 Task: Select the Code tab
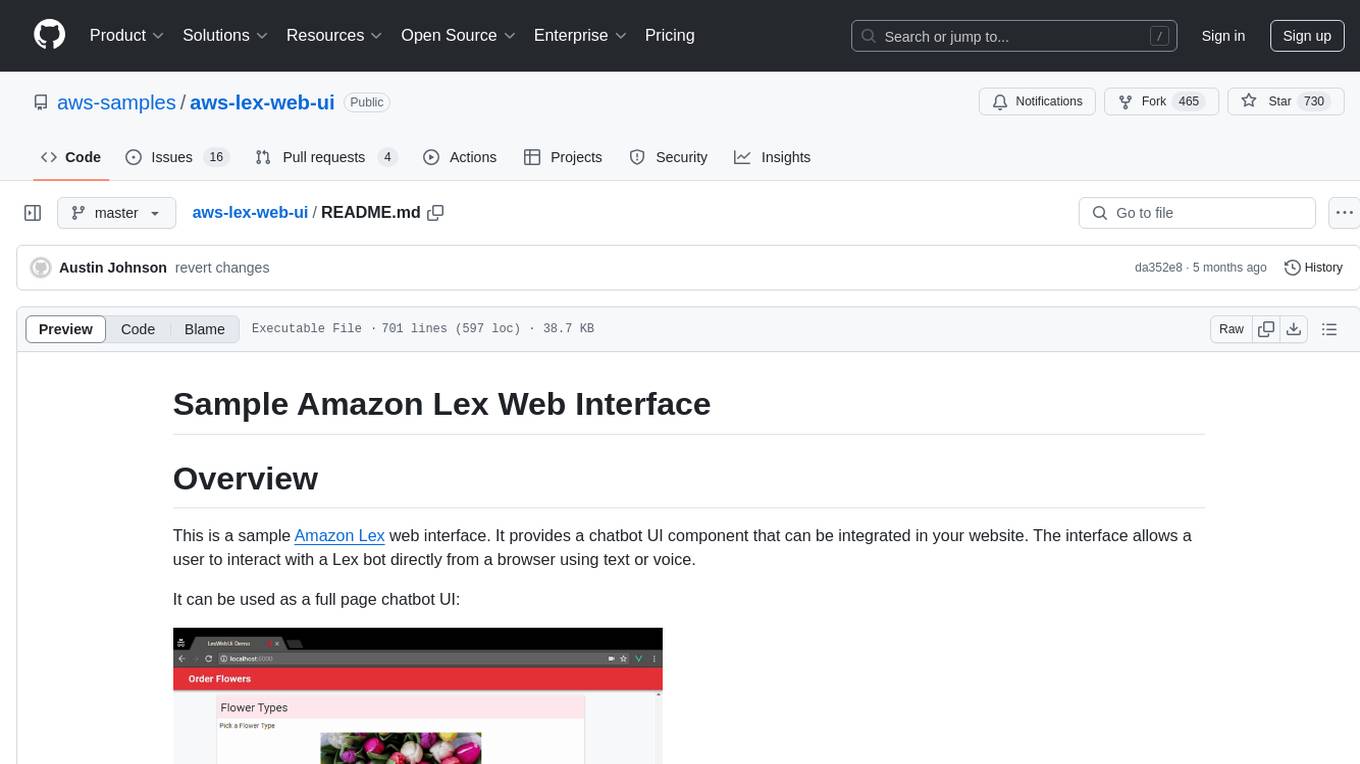click(x=71, y=157)
